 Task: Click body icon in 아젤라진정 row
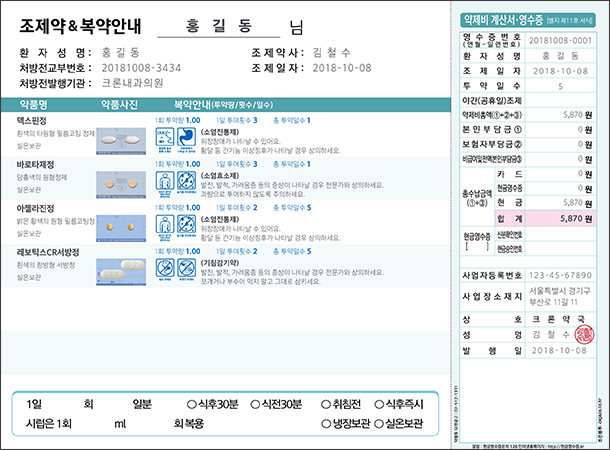164,224
